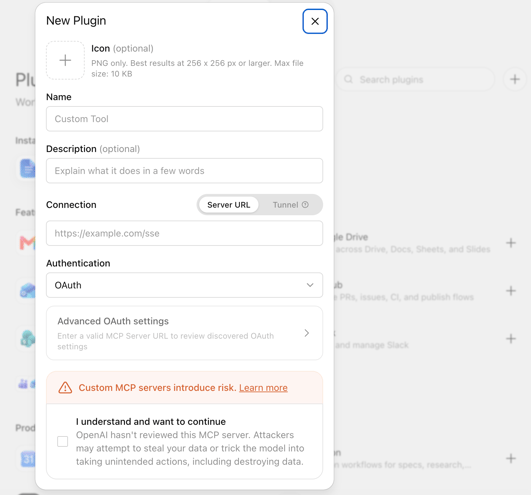This screenshot has width=531, height=495.
Task: Close the New Plugin dialog
Action: pos(315,21)
